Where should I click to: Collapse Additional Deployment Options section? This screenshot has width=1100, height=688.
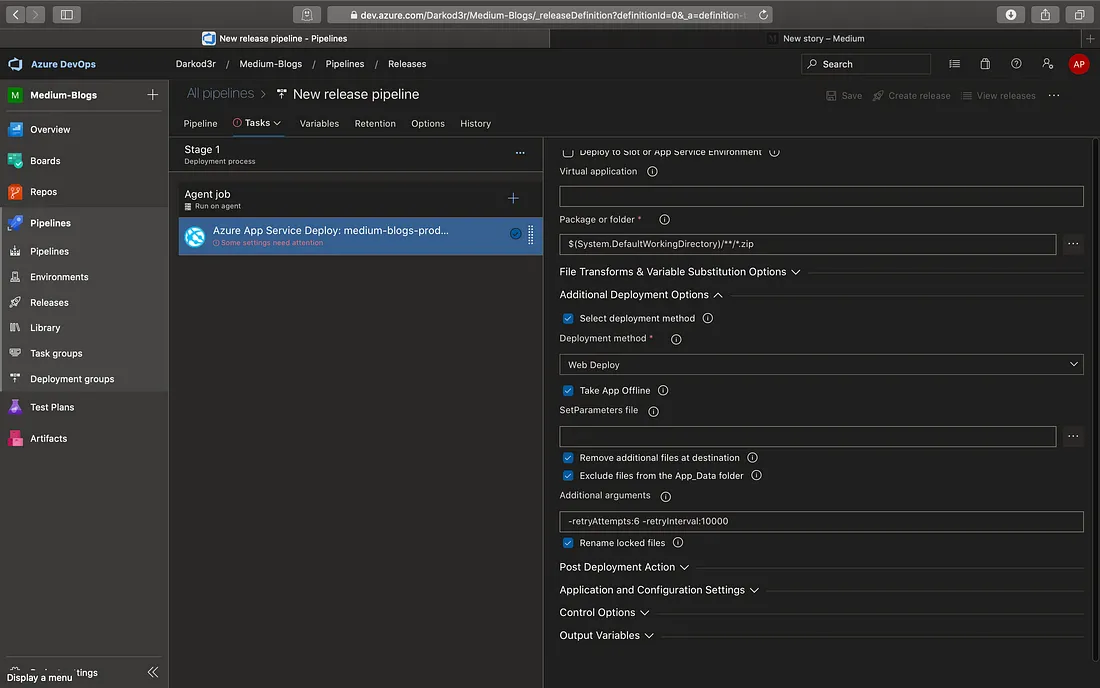[x=640, y=295]
